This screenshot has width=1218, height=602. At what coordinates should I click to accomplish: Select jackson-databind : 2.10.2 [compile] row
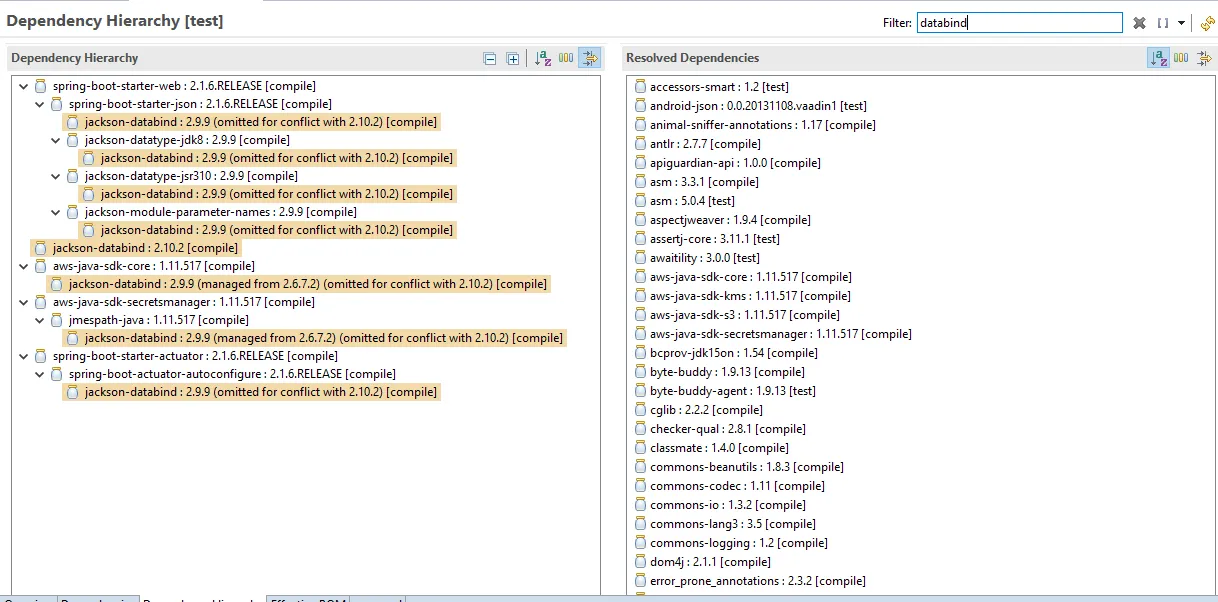(x=136, y=248)
